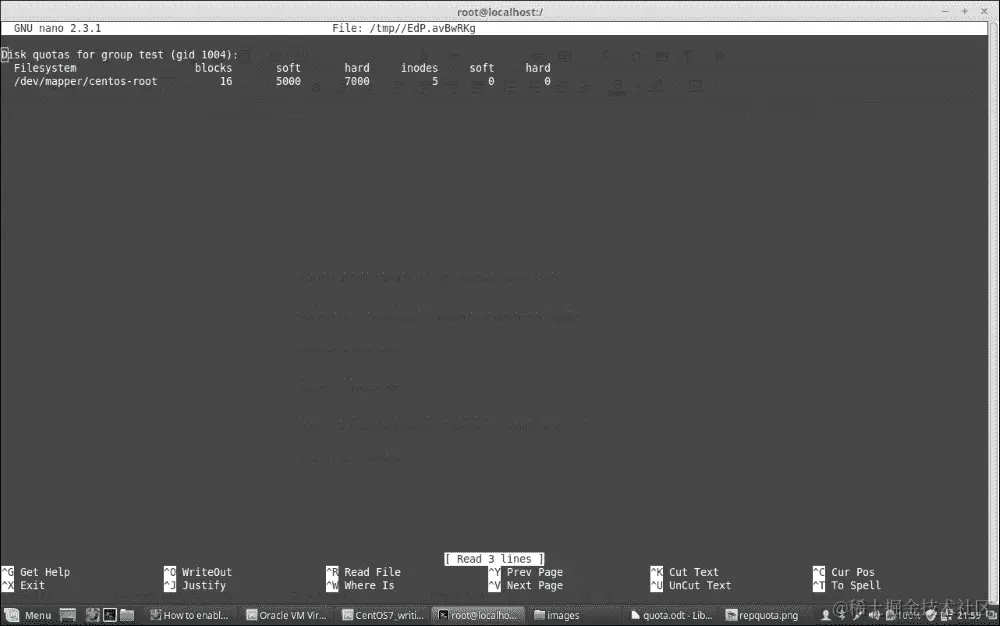Click the inodes value 5
Screen dimensions: 1000x626
pos(435,82)
